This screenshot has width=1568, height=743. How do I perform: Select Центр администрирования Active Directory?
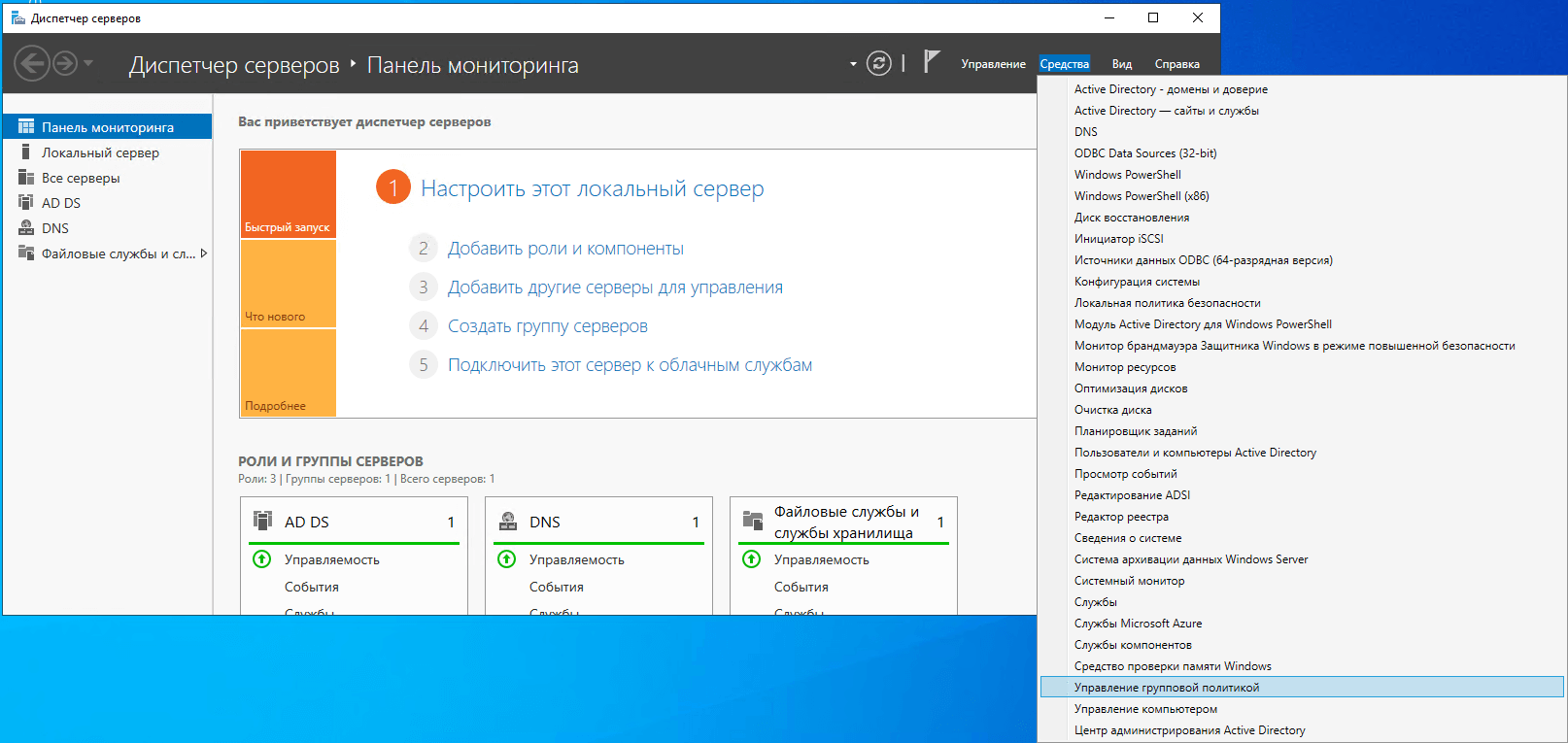[1302, 730]
